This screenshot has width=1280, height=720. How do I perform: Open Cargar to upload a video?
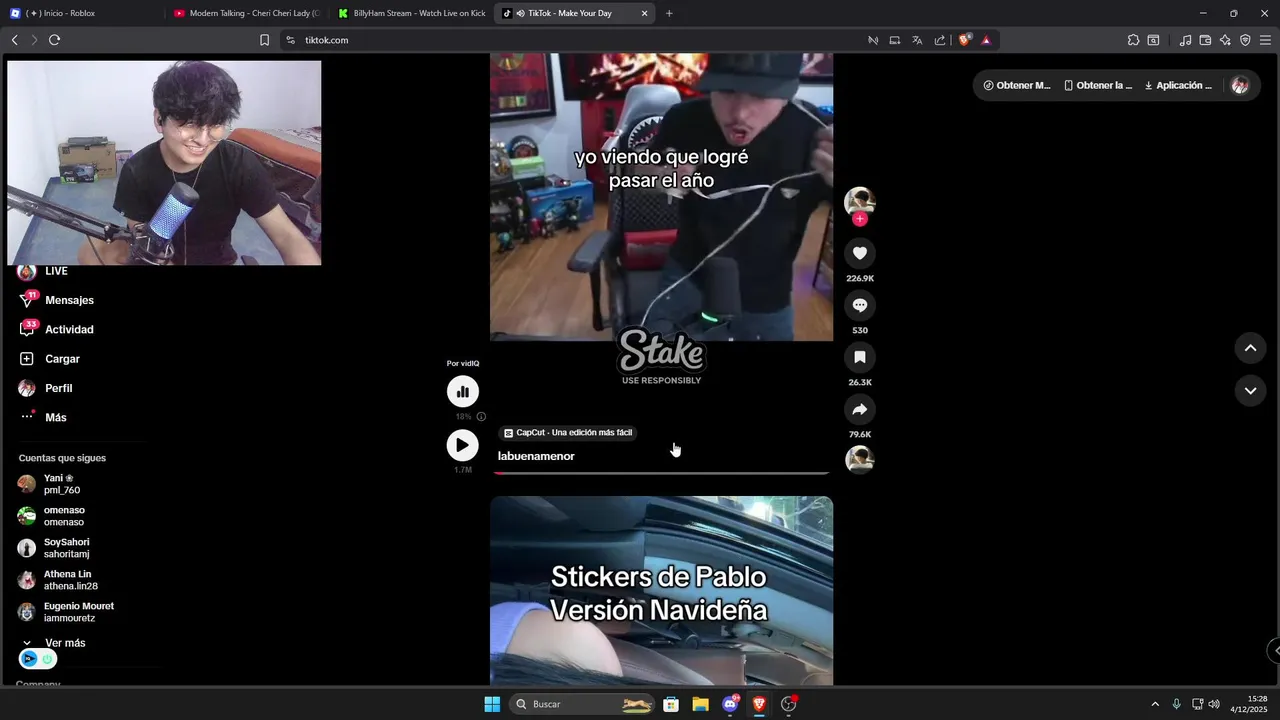click(x=50, y=359)
